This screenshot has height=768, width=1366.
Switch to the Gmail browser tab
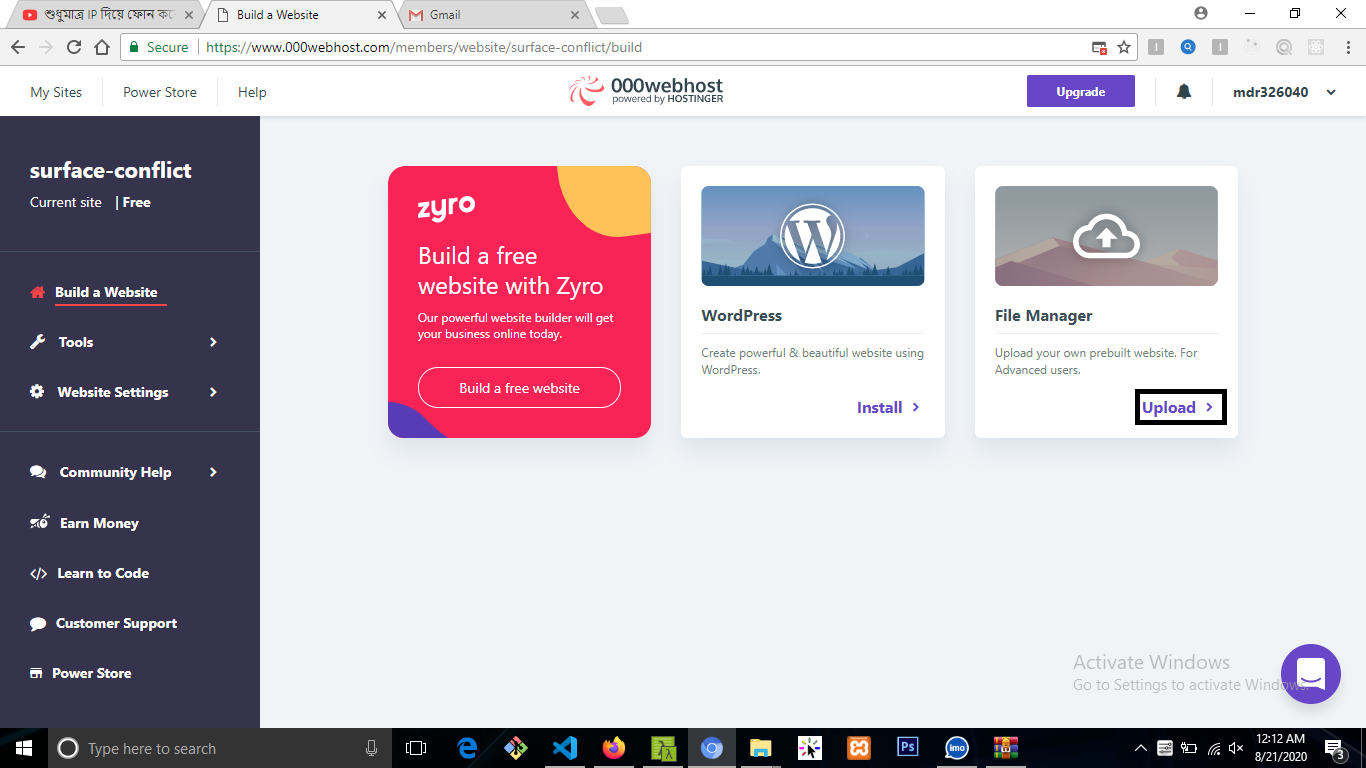click(491, 15)
